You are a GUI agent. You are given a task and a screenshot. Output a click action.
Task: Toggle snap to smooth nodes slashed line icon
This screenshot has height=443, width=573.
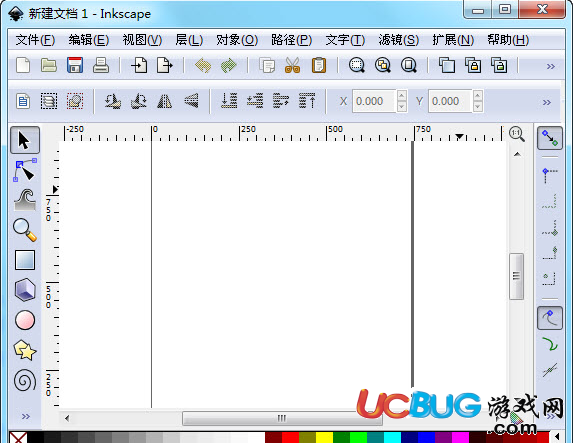pos(550,370)
